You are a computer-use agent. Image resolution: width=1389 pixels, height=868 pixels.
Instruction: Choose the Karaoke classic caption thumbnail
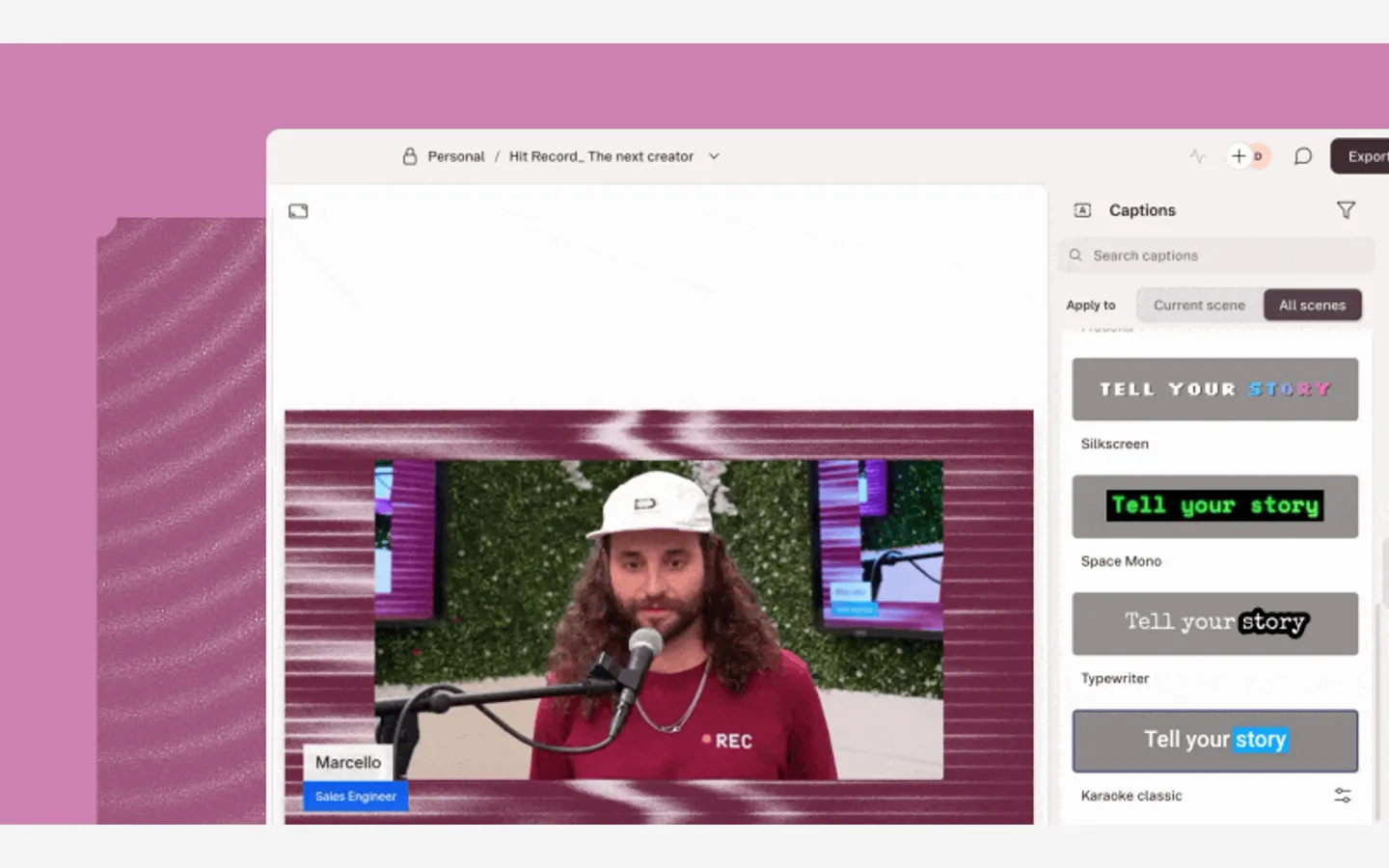point(1215,741)
